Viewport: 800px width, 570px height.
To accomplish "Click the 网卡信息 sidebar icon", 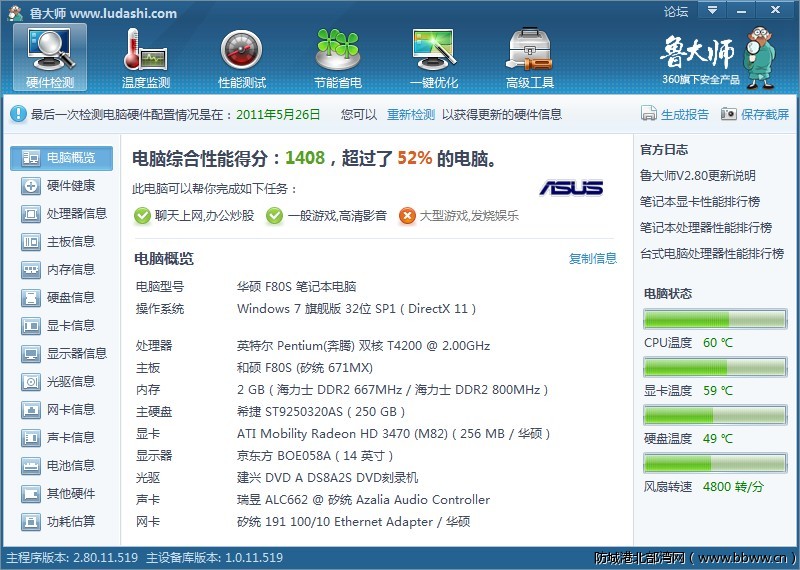I will 31,410.
